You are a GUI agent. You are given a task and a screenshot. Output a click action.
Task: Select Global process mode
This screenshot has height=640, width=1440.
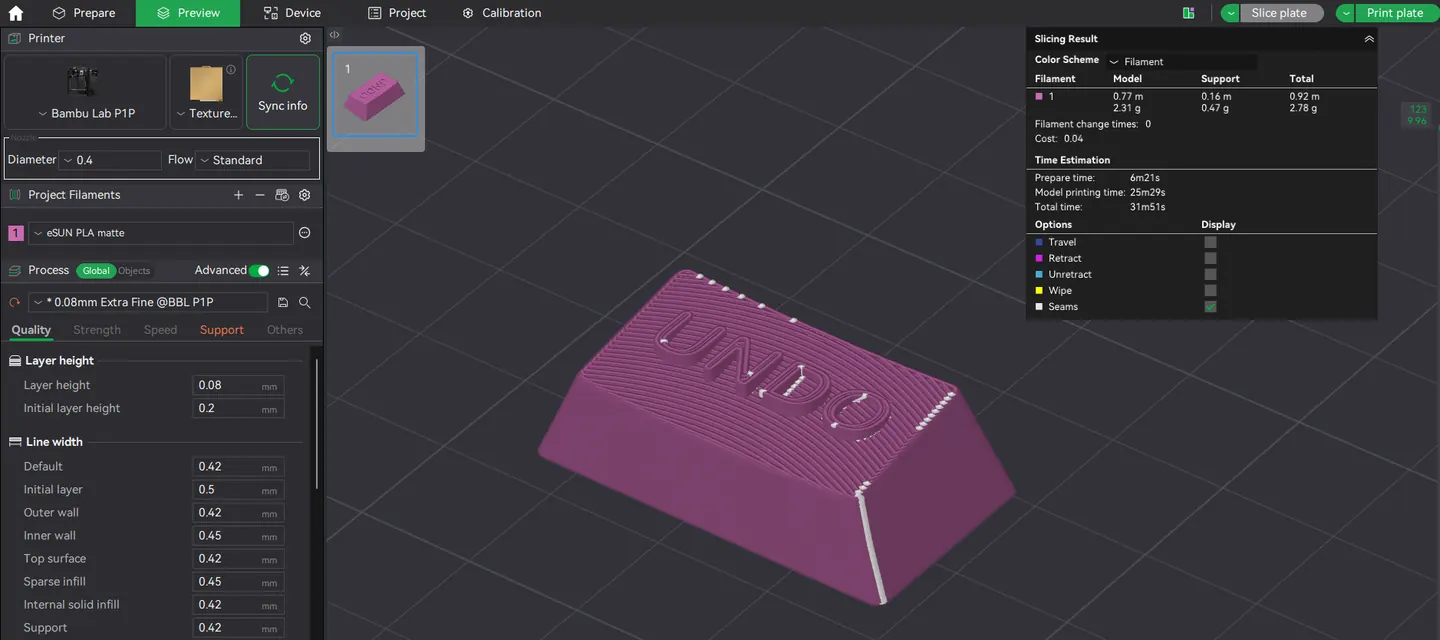[96, 271]
